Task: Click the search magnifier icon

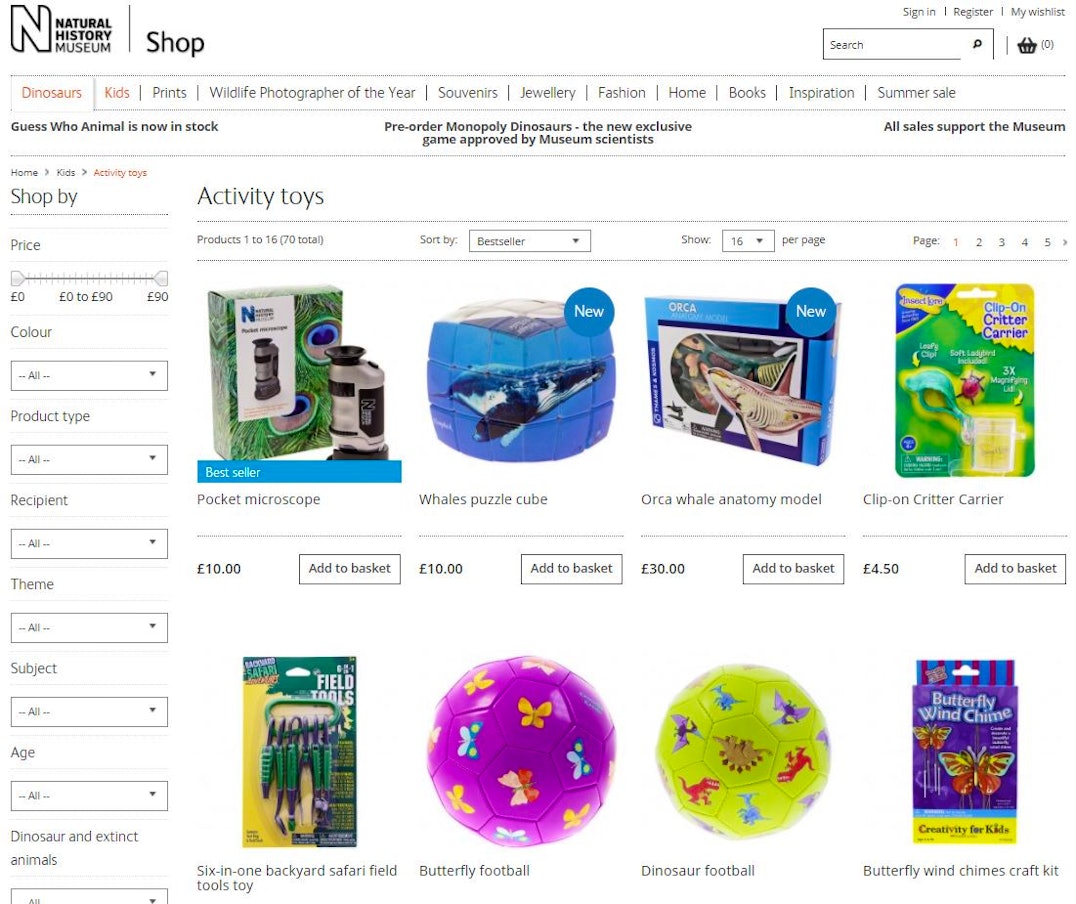Action: tap(977, 45)
